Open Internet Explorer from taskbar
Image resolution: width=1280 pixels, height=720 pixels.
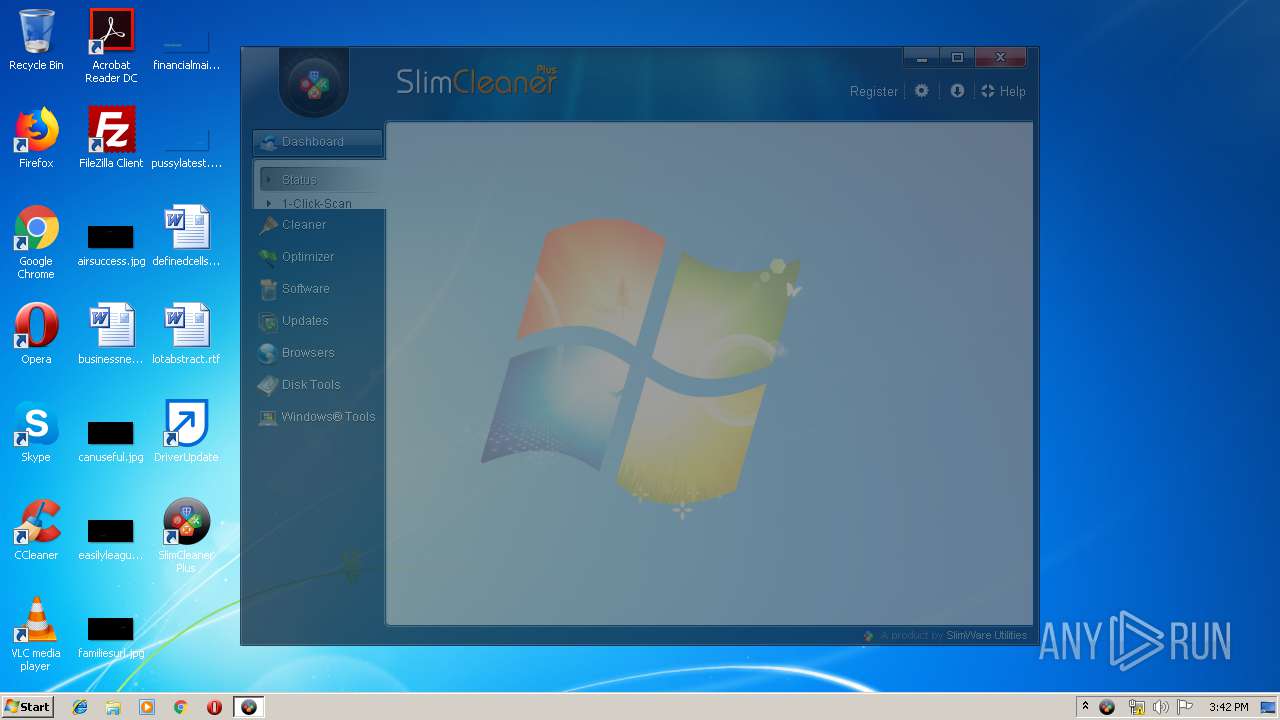80,707
